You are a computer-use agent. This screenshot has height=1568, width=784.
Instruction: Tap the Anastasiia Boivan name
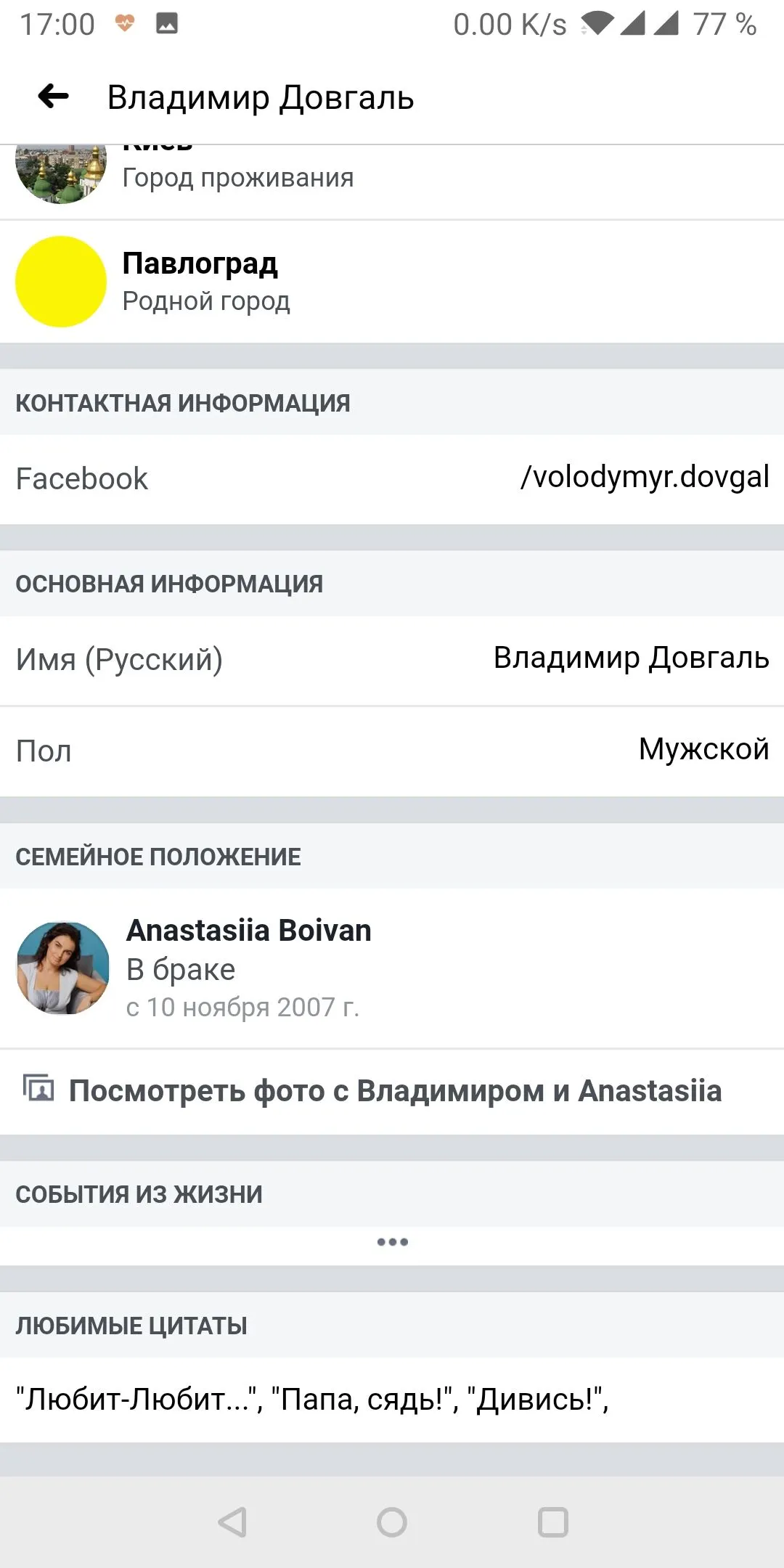[x=248, y=930]
